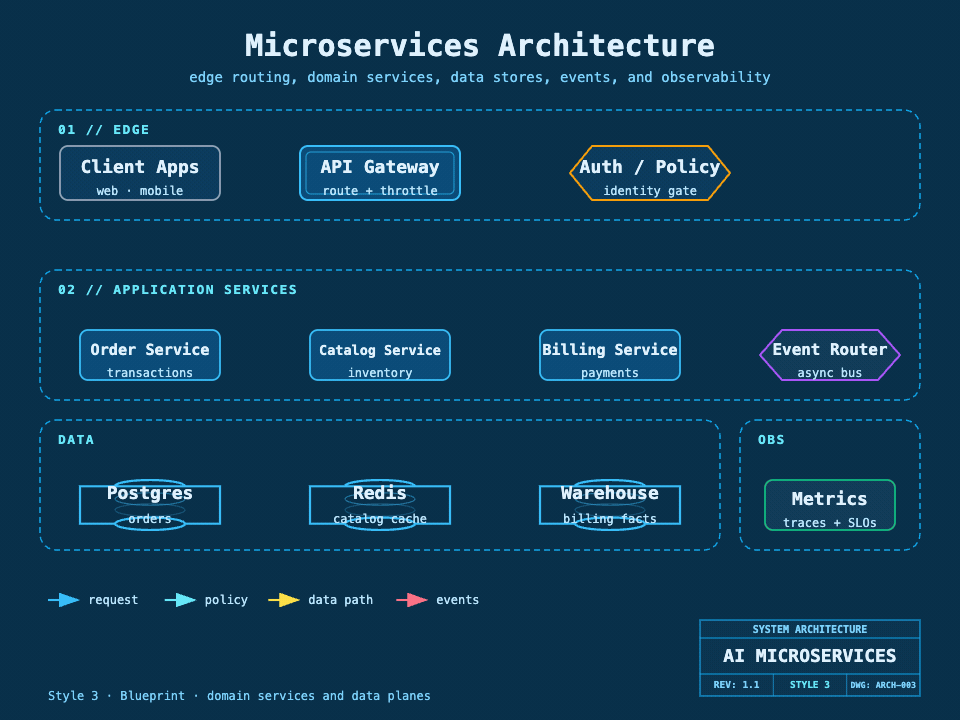The height and width of the screenshot is (720, 960).
Task: Click the Order Service node
Action: point(150,355)
